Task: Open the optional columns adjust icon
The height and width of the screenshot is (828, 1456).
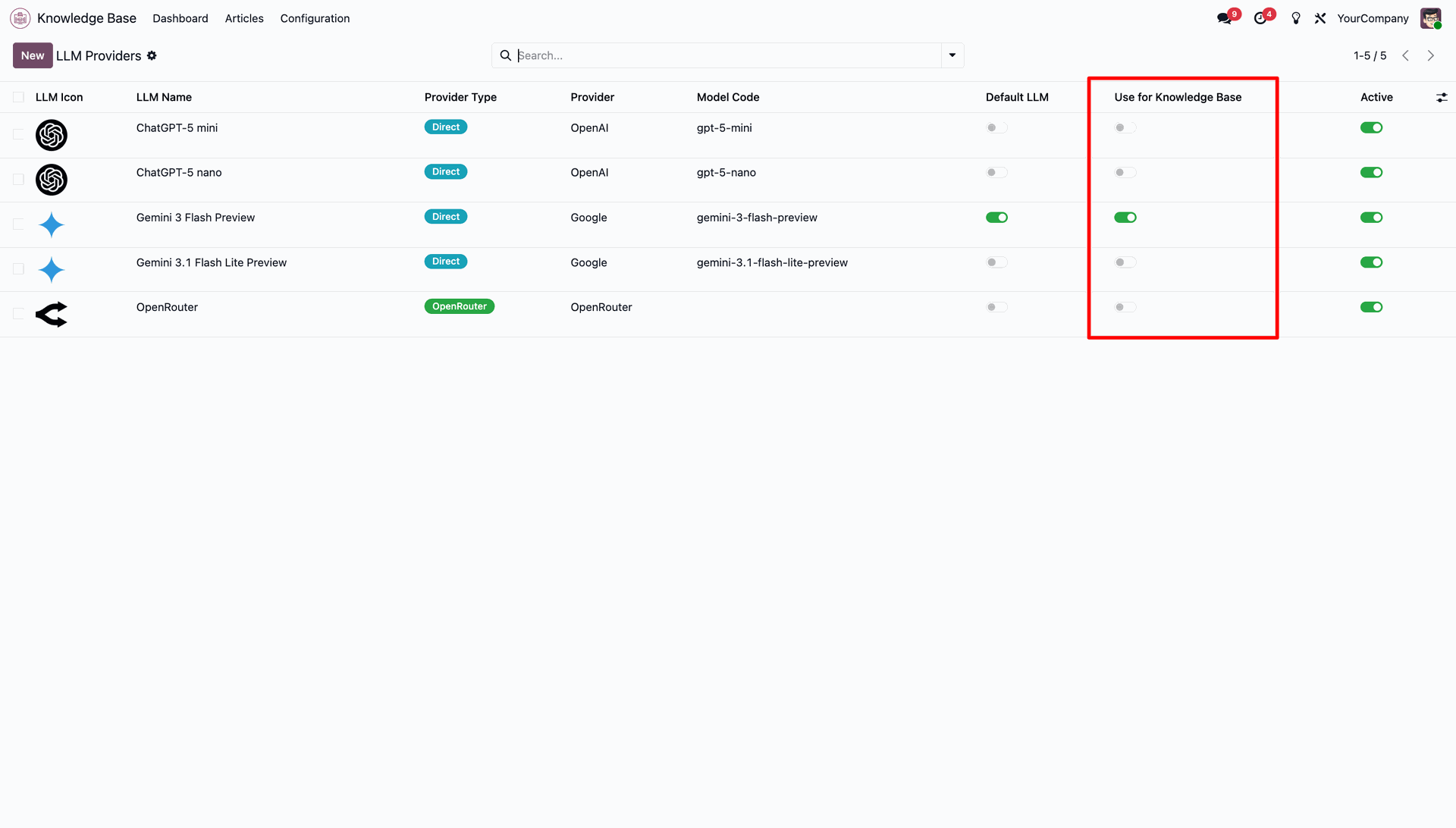Action: [1442, 97]
